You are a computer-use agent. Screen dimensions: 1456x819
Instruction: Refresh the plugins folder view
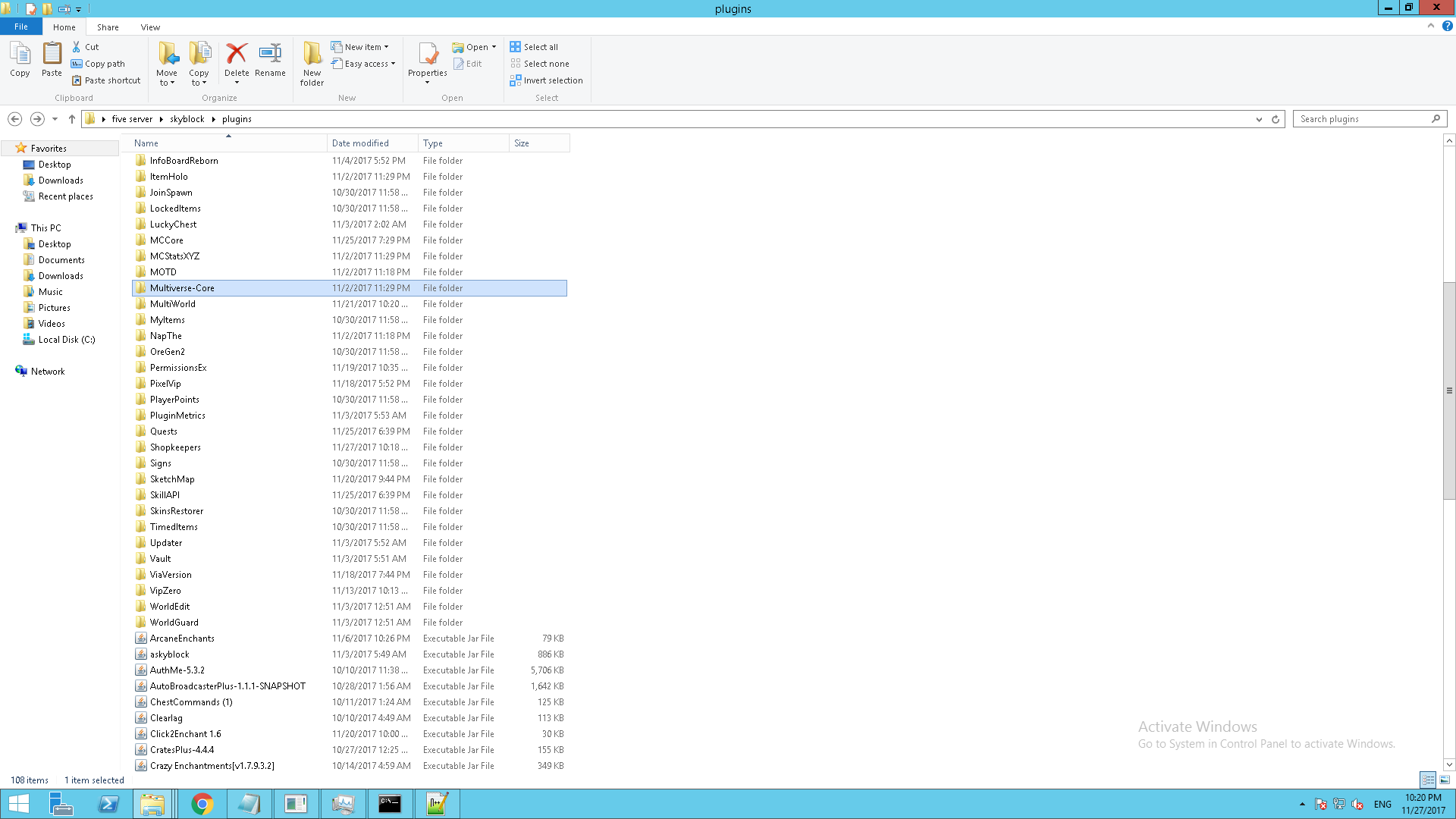[1276, 119]
